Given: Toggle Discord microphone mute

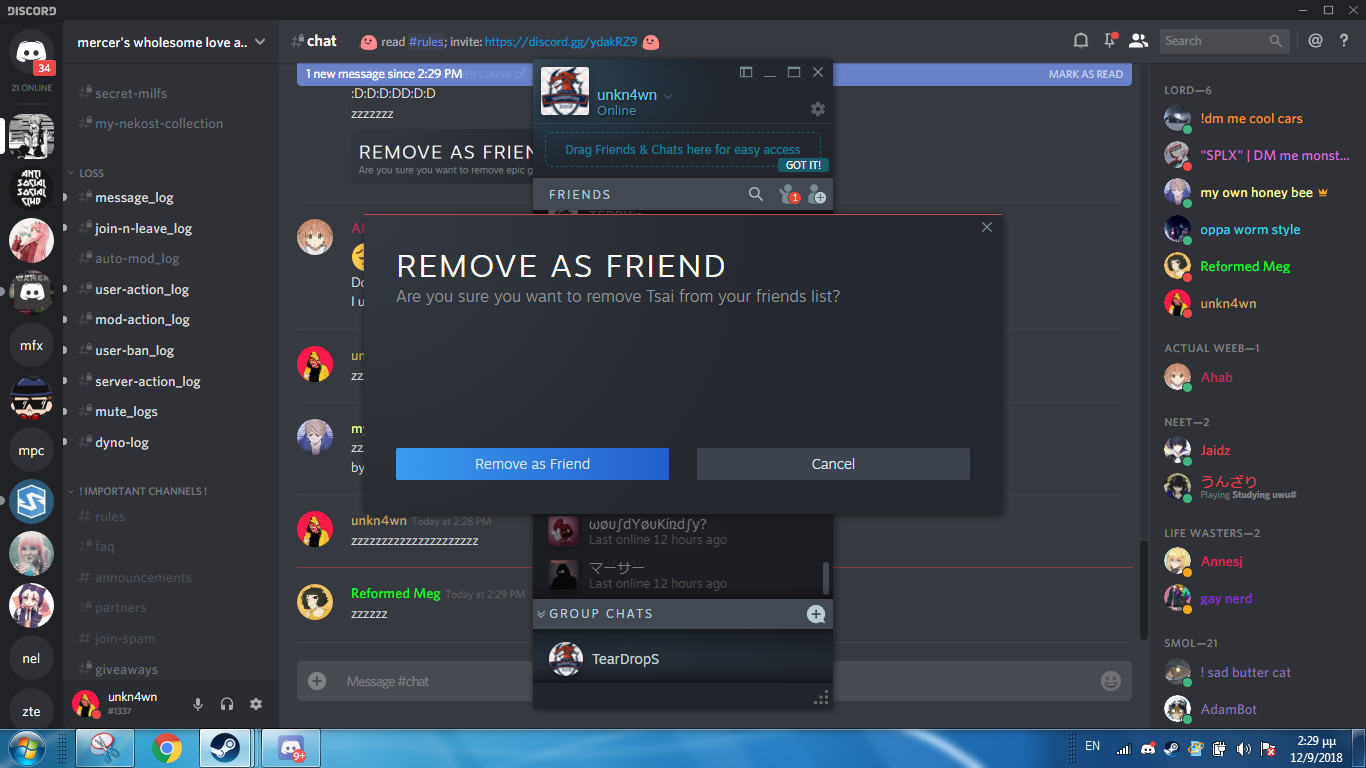Looking at the screenshot, I should click(x=198, y=704).
